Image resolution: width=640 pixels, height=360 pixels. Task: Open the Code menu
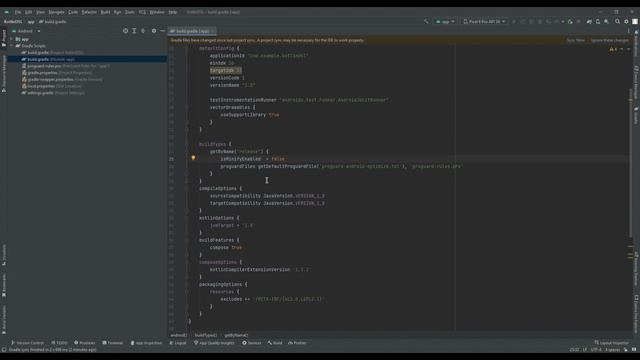[x=73, y=12]
